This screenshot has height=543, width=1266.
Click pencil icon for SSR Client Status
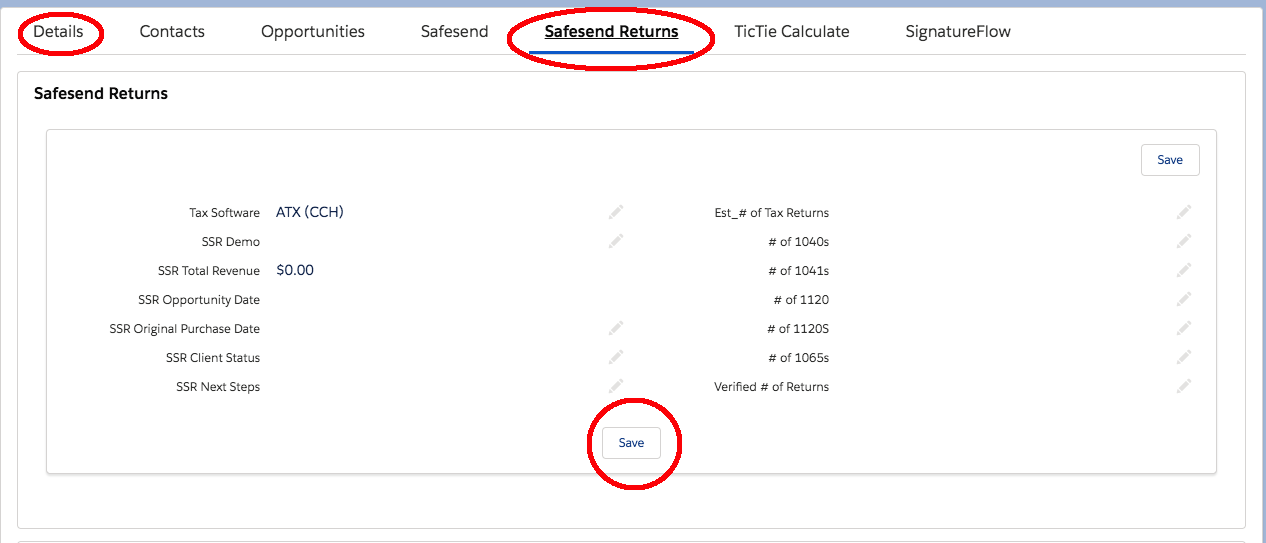[x=616, y=357]
